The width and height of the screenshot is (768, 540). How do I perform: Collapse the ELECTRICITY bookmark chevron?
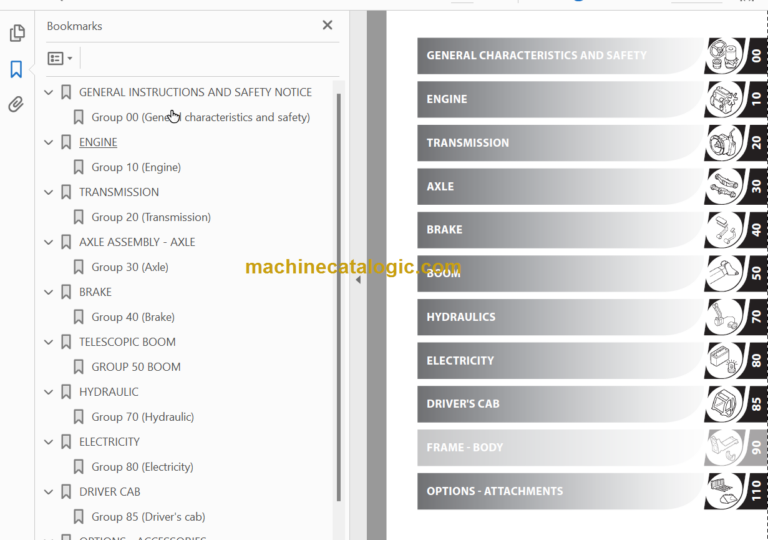(x=48, y=442)
